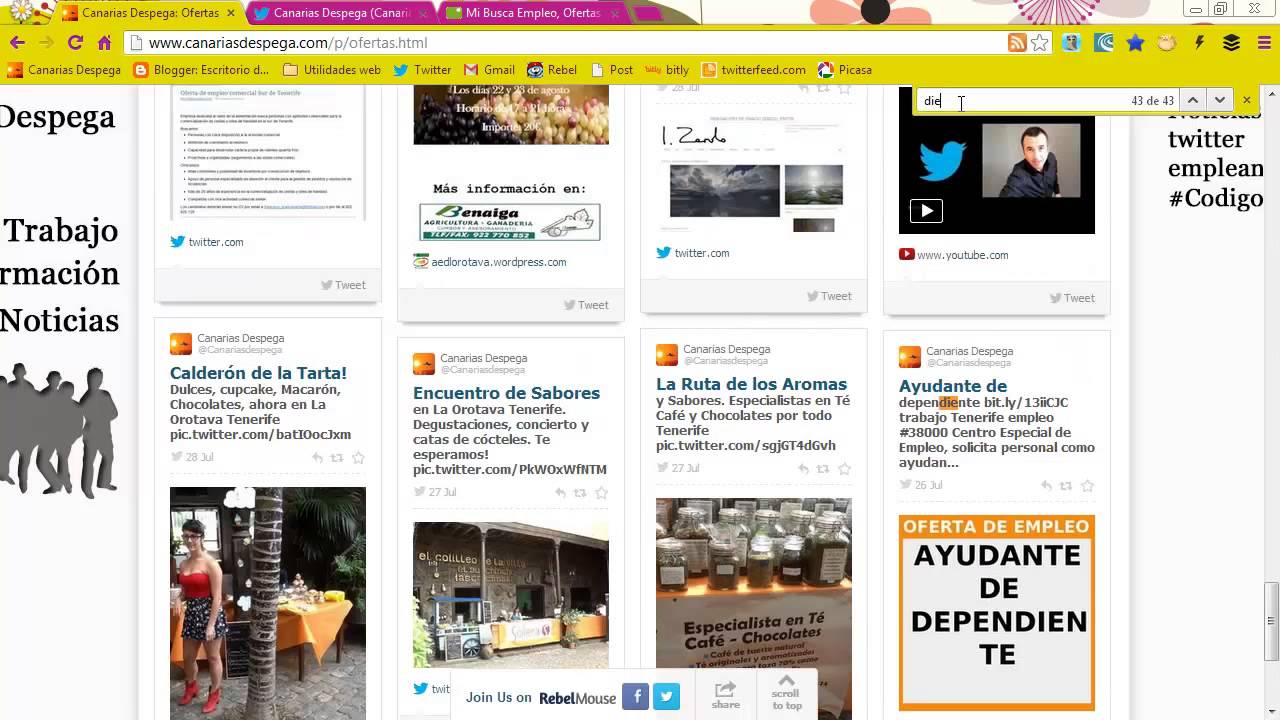Open the bitly bookmark
Screen dimensions: 1280x720
(667, 70)
